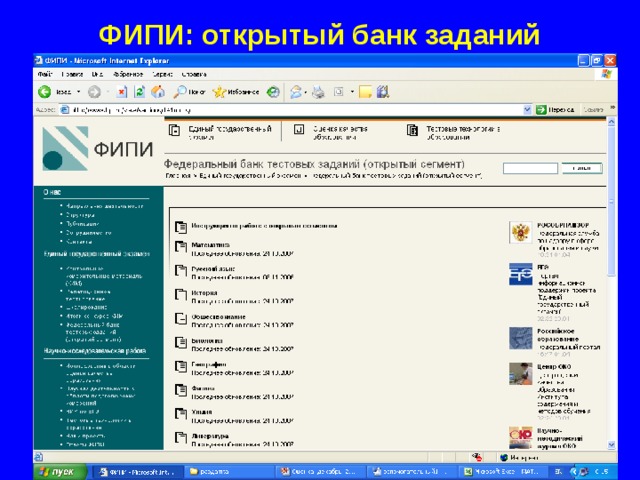The image size is (640, 480).
Task: Click the Print toolbar icon
Action: point(318,92)
